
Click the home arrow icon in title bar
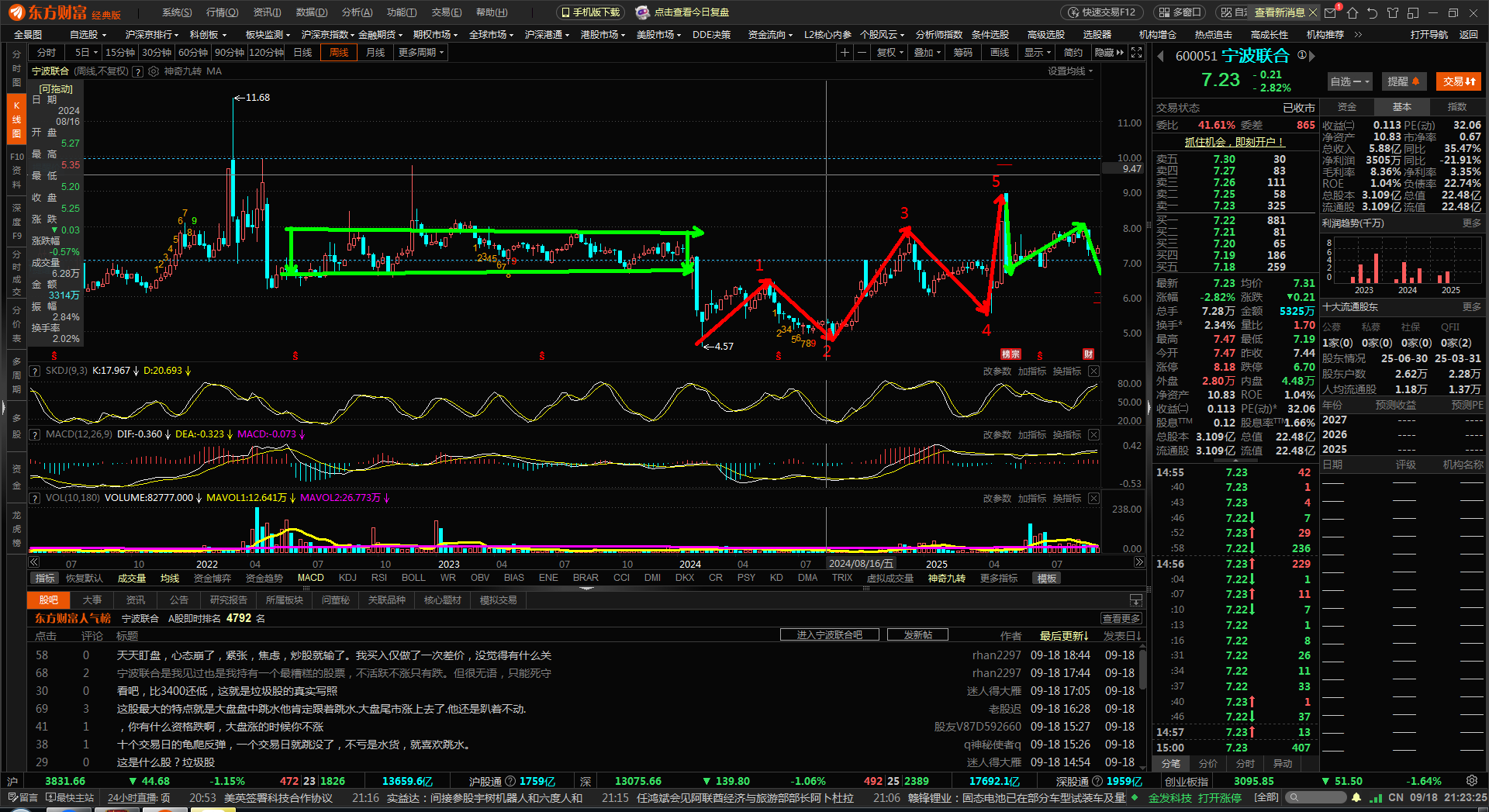pos(1353,12)
